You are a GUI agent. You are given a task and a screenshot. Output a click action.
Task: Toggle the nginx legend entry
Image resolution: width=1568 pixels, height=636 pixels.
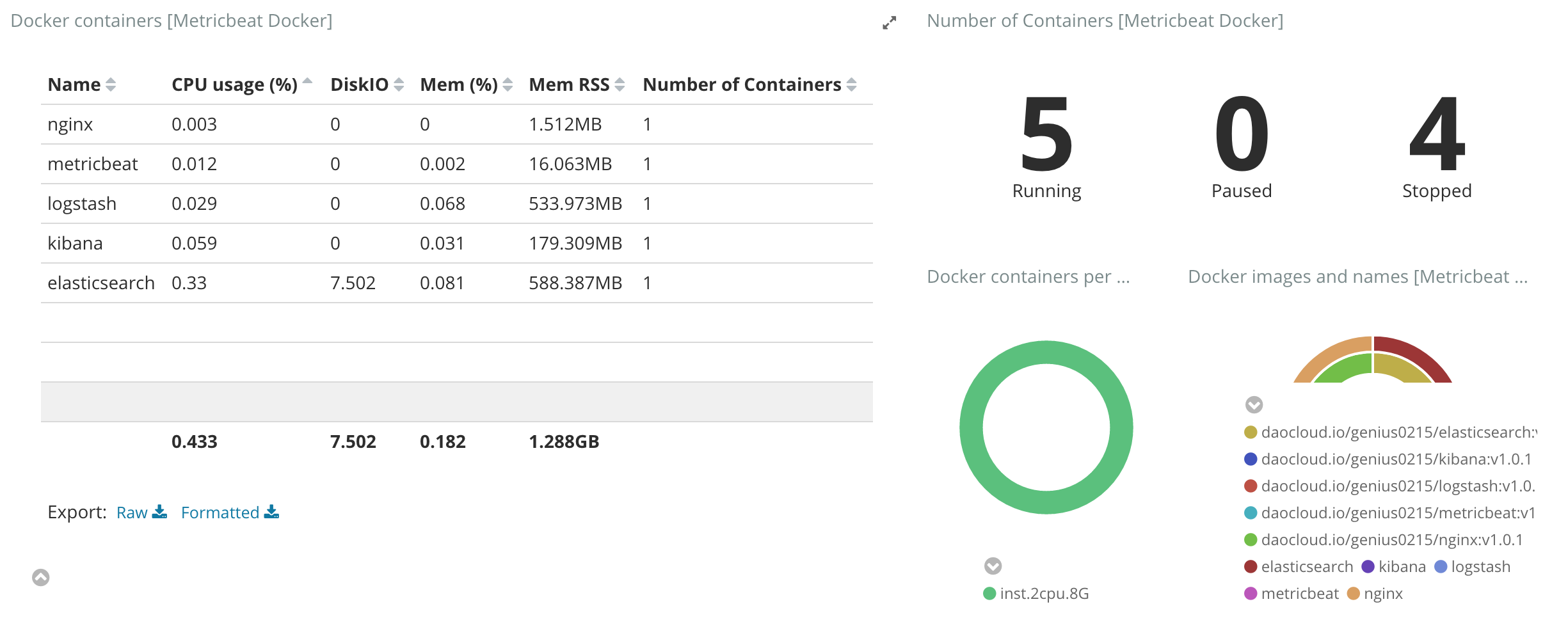[x=1386, y=593]
